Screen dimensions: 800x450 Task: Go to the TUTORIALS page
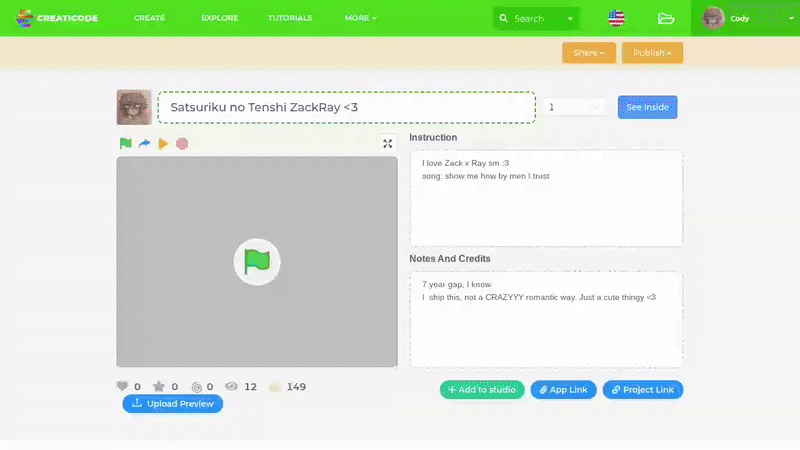pyautogui.click(x=290, y=18)
